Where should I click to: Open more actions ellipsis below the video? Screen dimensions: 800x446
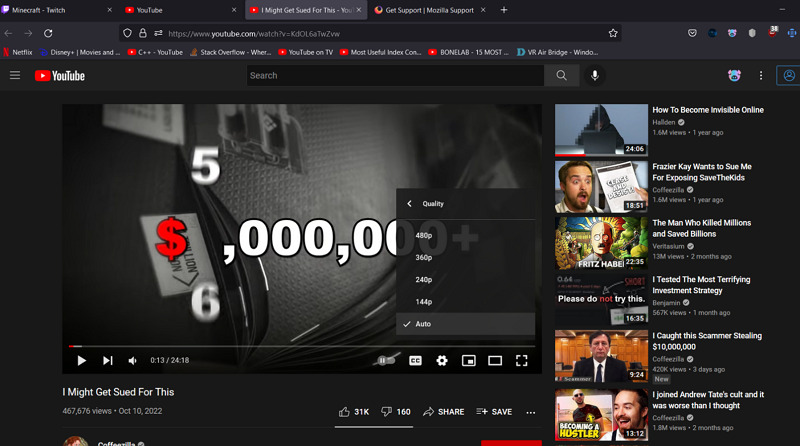click(531, 411)
